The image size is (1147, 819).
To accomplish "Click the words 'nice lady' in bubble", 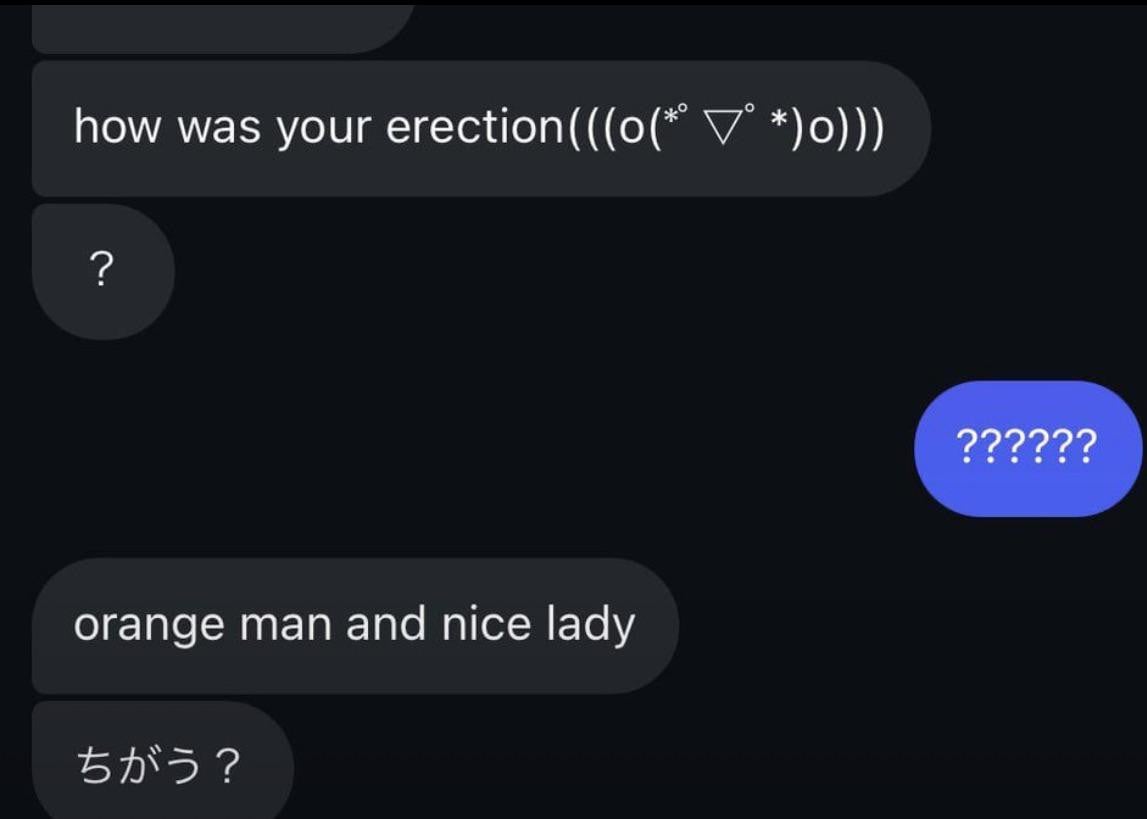I will [538, 626].
